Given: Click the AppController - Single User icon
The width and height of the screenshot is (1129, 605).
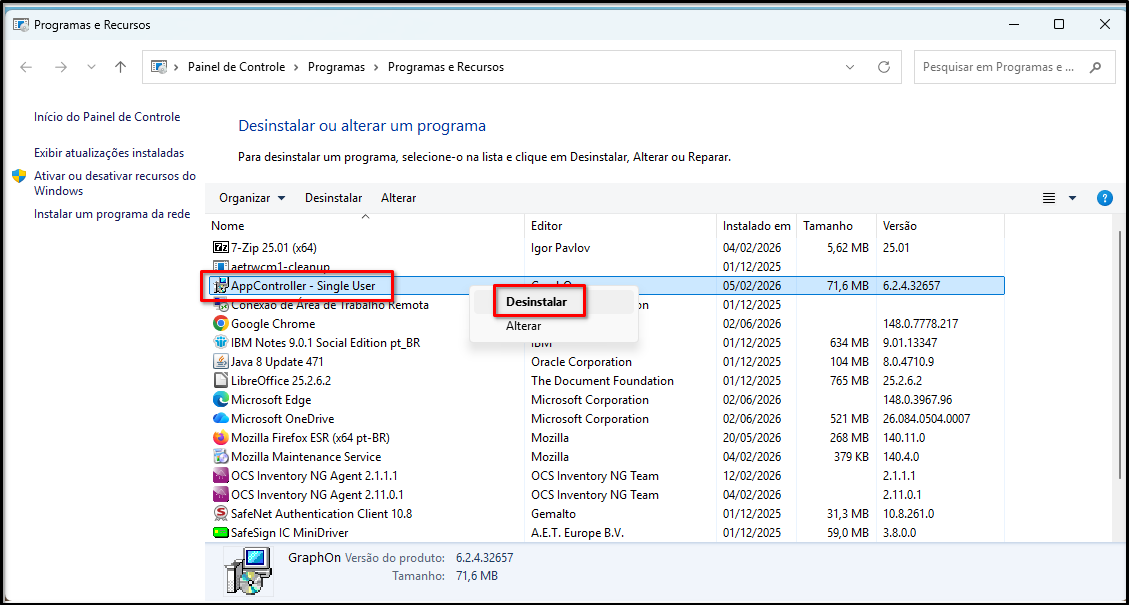Looking at the screenshot, I should 219,286.
